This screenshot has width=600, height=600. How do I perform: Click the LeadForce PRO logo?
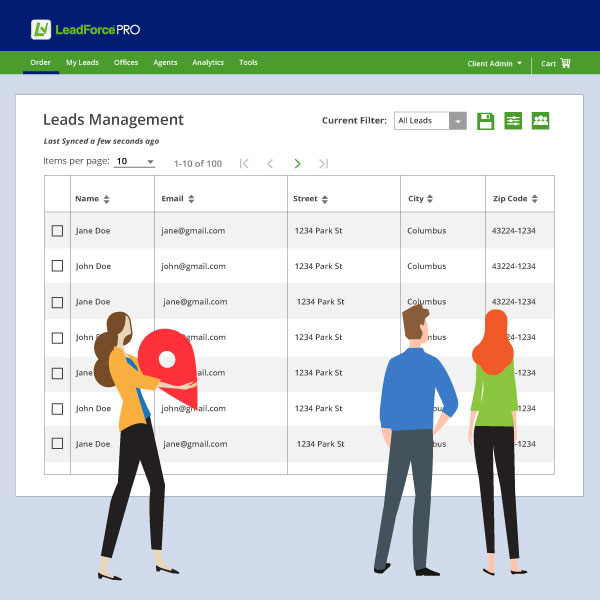click(x=86, y=29)
